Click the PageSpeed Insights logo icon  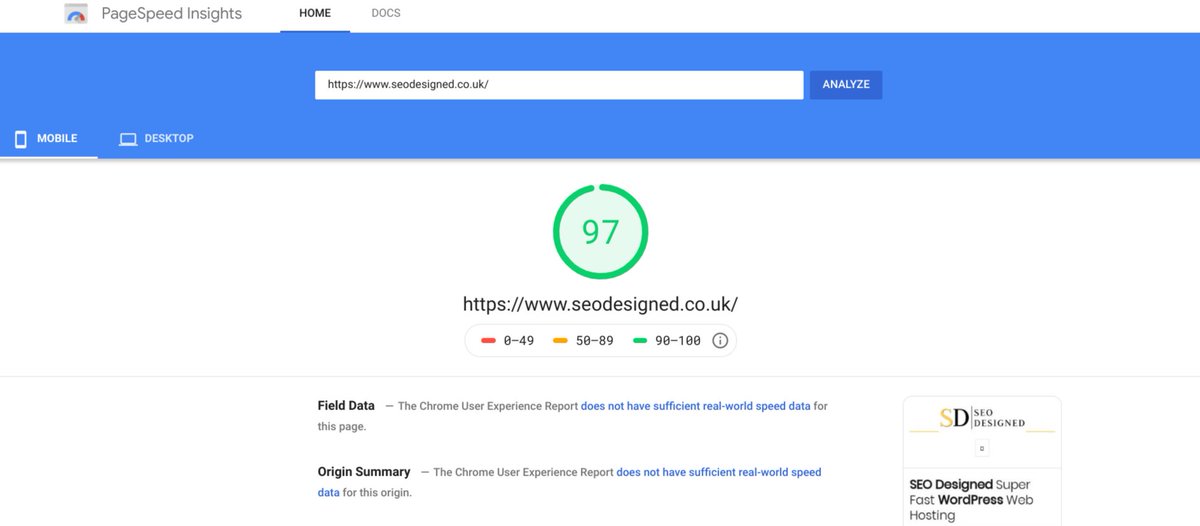(76, 15)
